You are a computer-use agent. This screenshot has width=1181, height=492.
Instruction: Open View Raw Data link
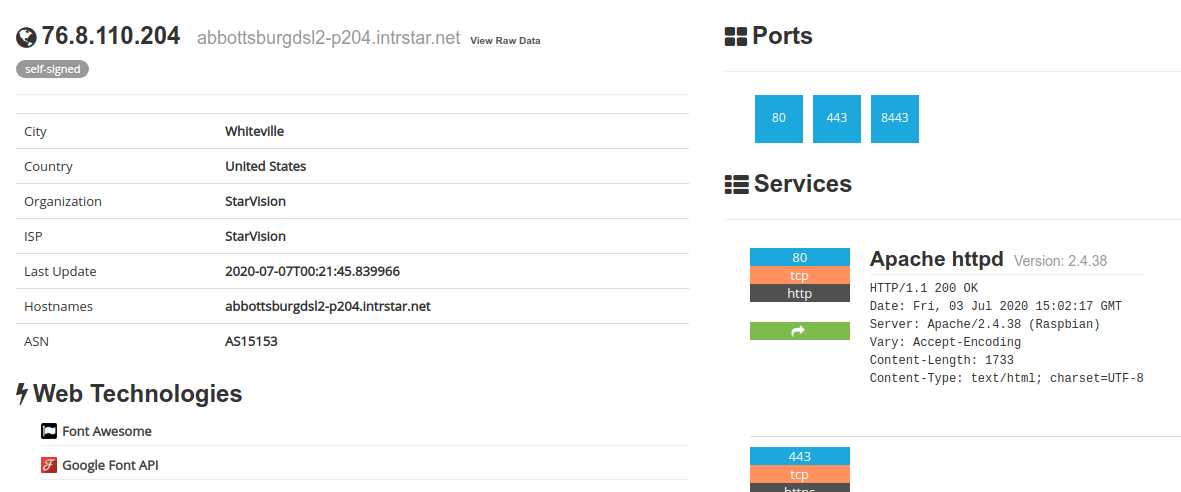pyautogui.click(x=505, y=41)
